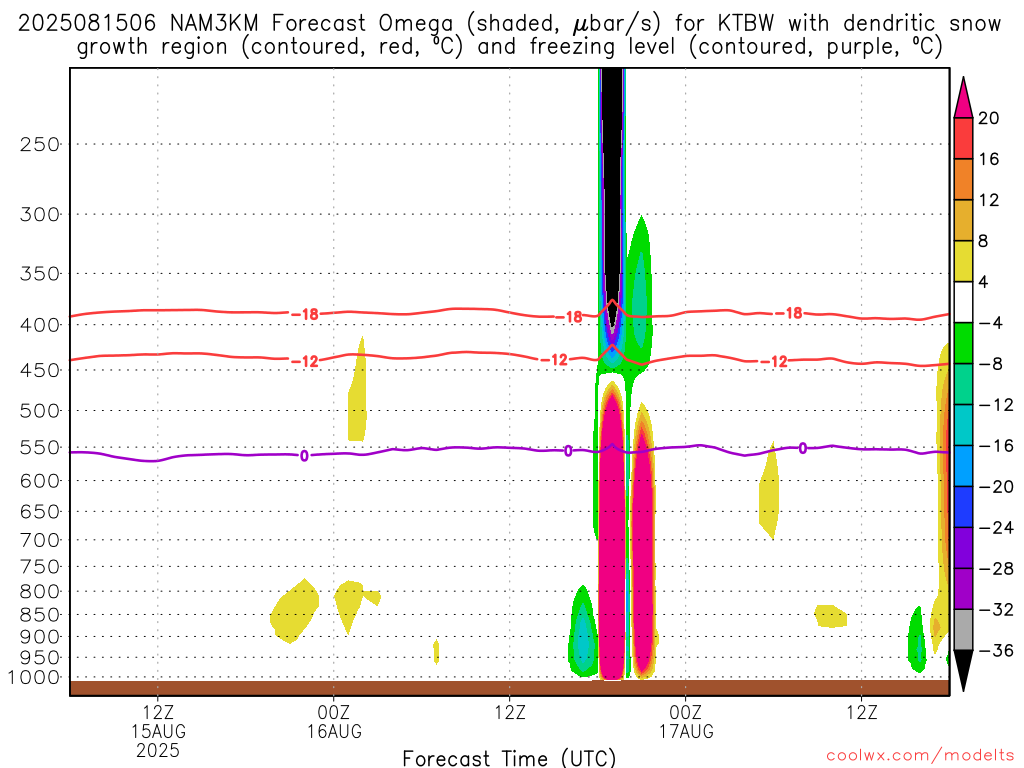Click the yellow colorbar swatch between 4 and 8

click(963, 261)
